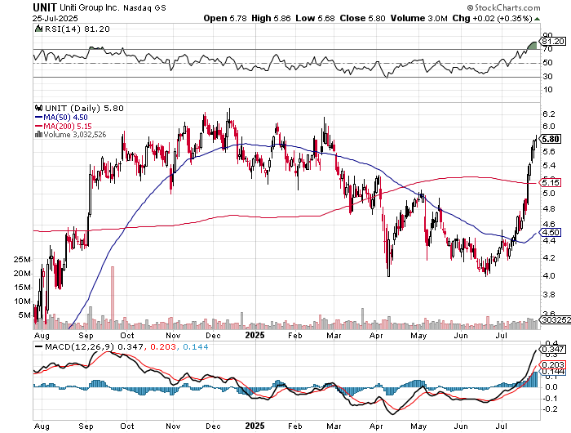Click the 5M volume axis label
The image size is (571, 433).
click(24, 315)
